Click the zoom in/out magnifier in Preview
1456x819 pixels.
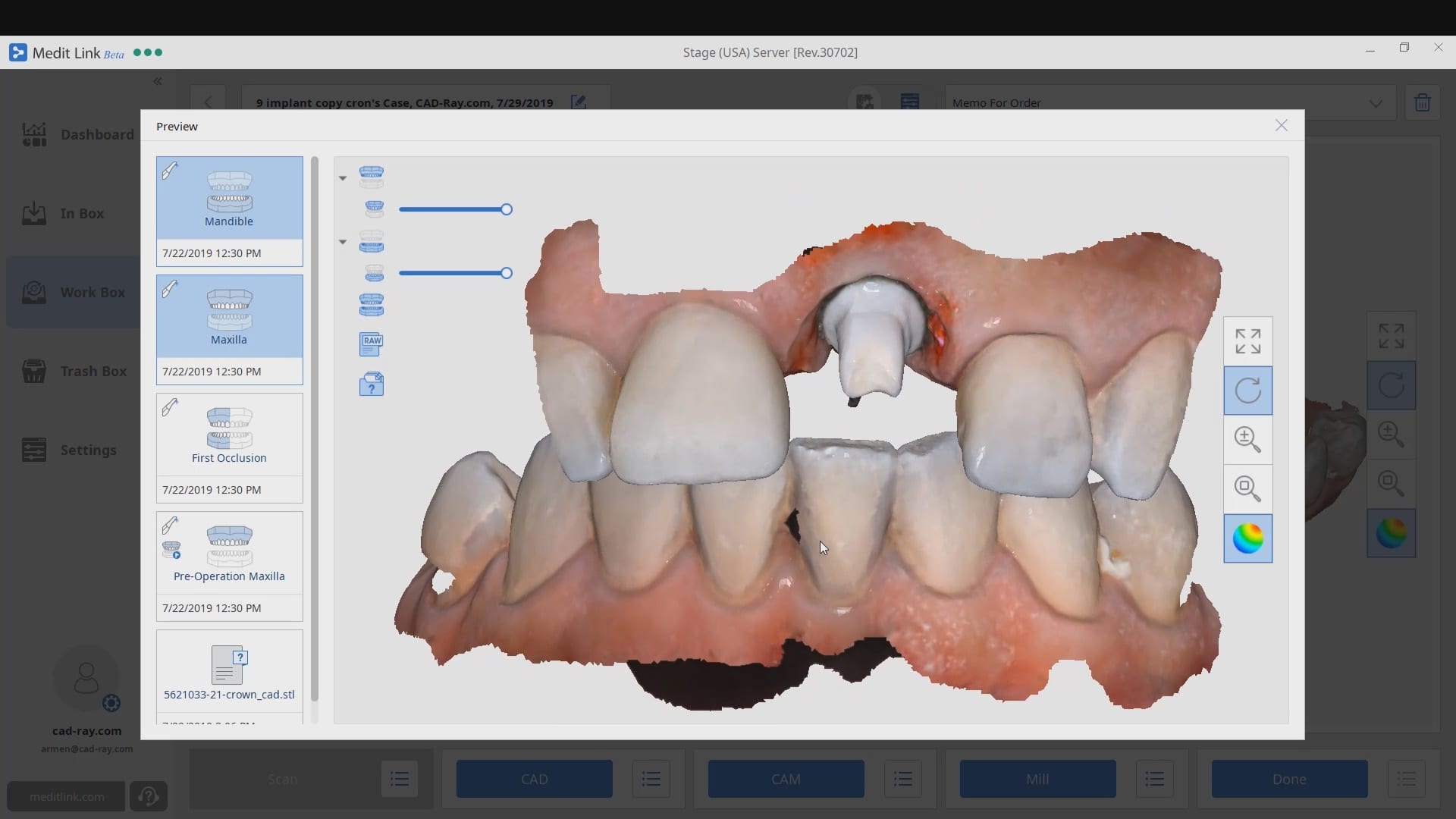coord(1247,439)
